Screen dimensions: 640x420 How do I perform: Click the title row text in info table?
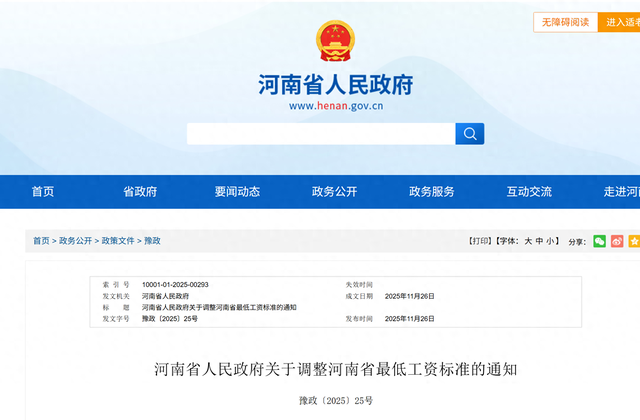pos(219,307)
